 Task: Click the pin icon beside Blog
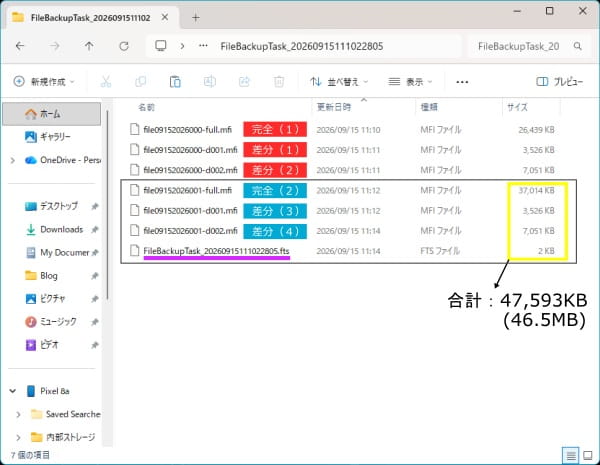coord(95,276)
